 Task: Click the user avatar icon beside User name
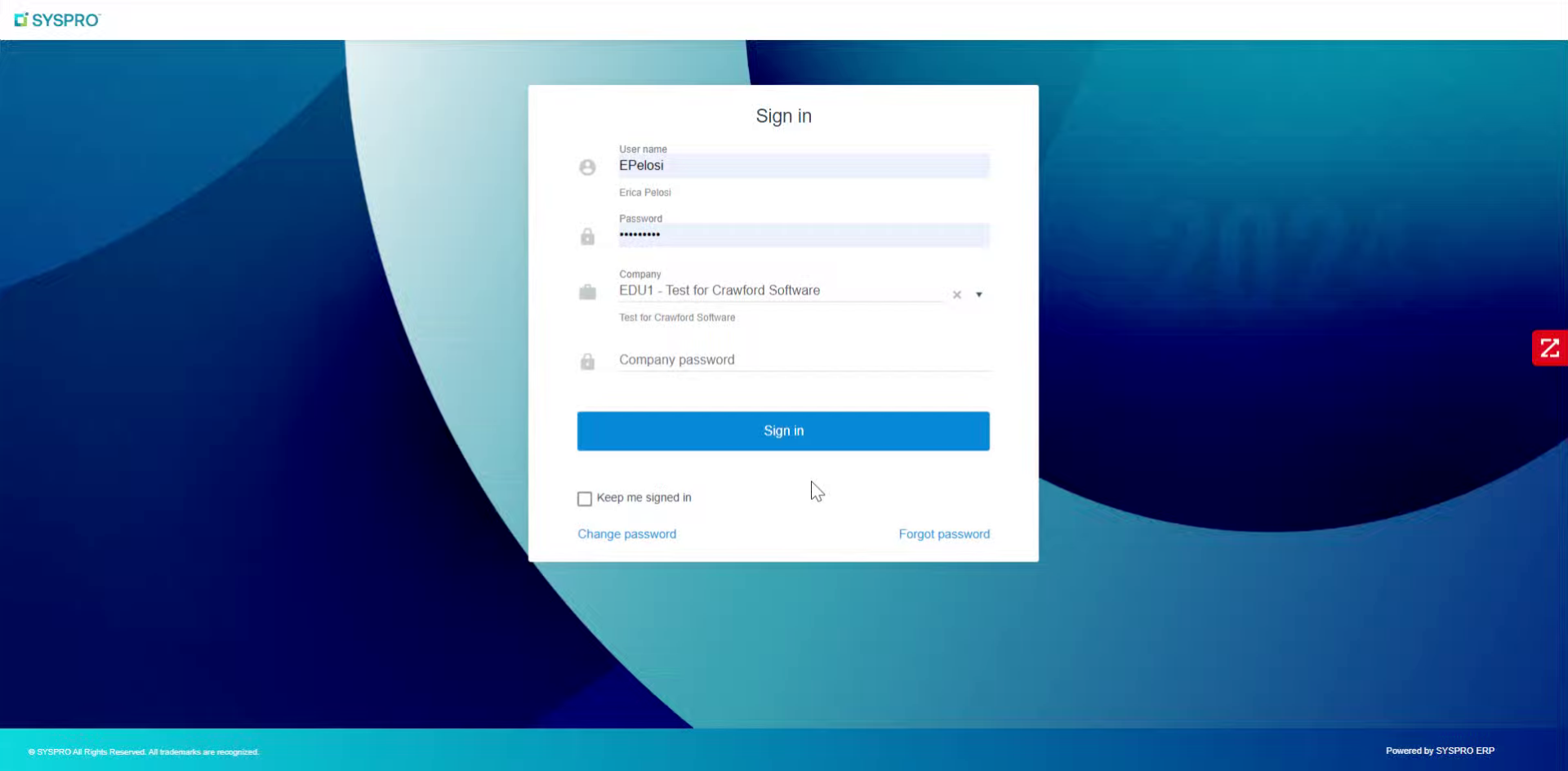[587, 167]
